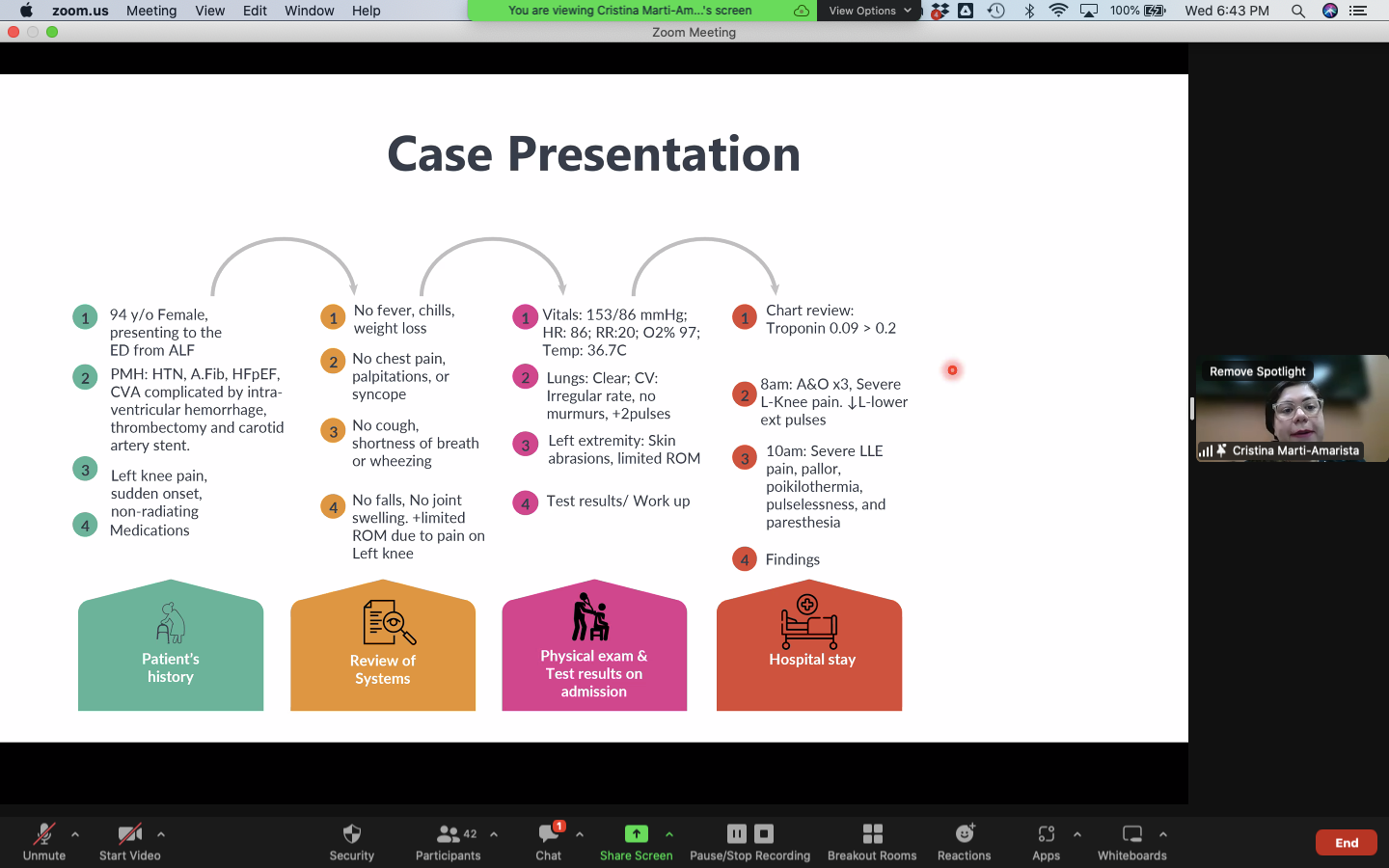This screenshot has width=1389, height=868.
Task: Open the Wi-Fi status menu
Action: (1058, 11)
